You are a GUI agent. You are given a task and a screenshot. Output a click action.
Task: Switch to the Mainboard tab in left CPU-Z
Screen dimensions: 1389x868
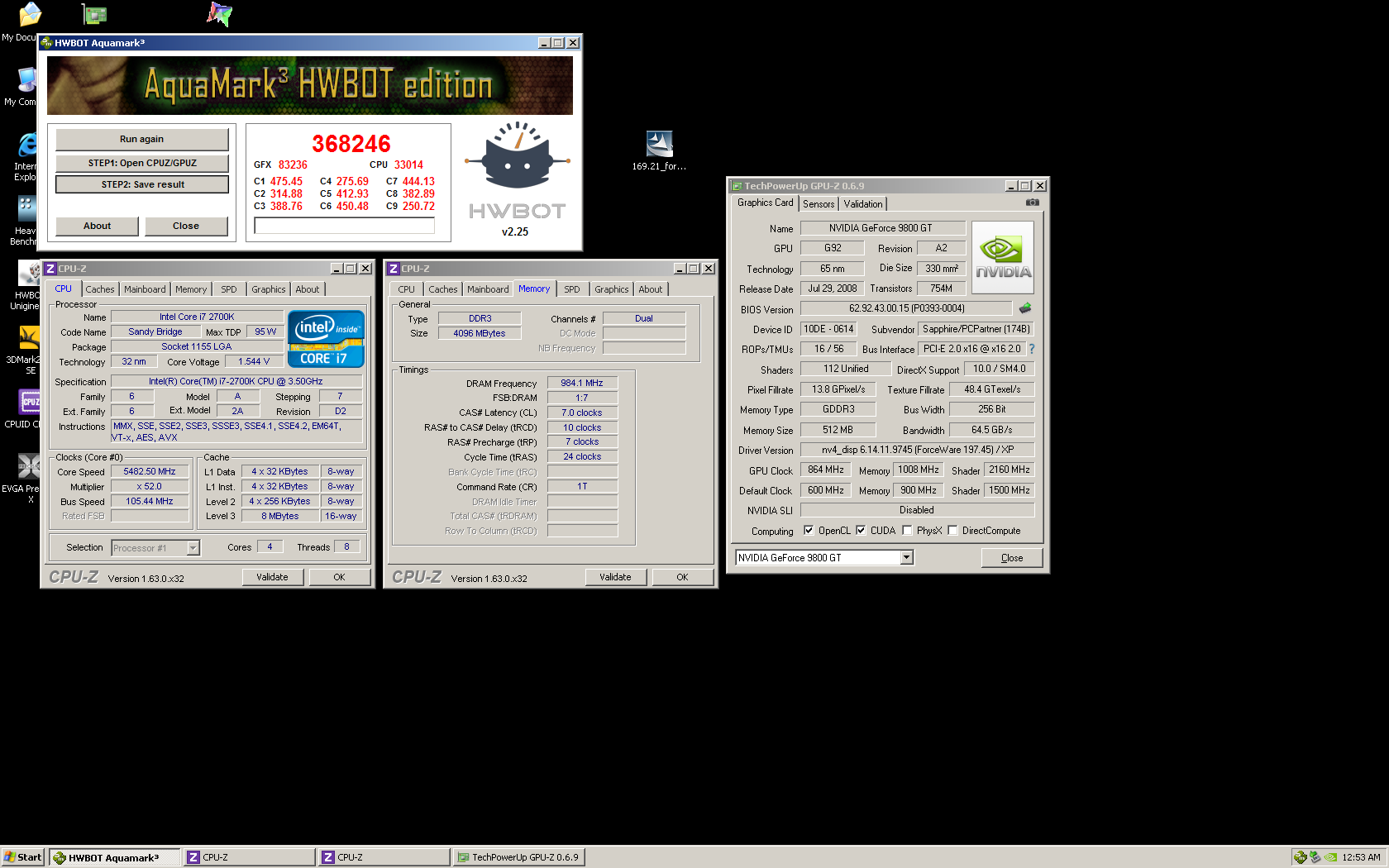pos(145,289)
